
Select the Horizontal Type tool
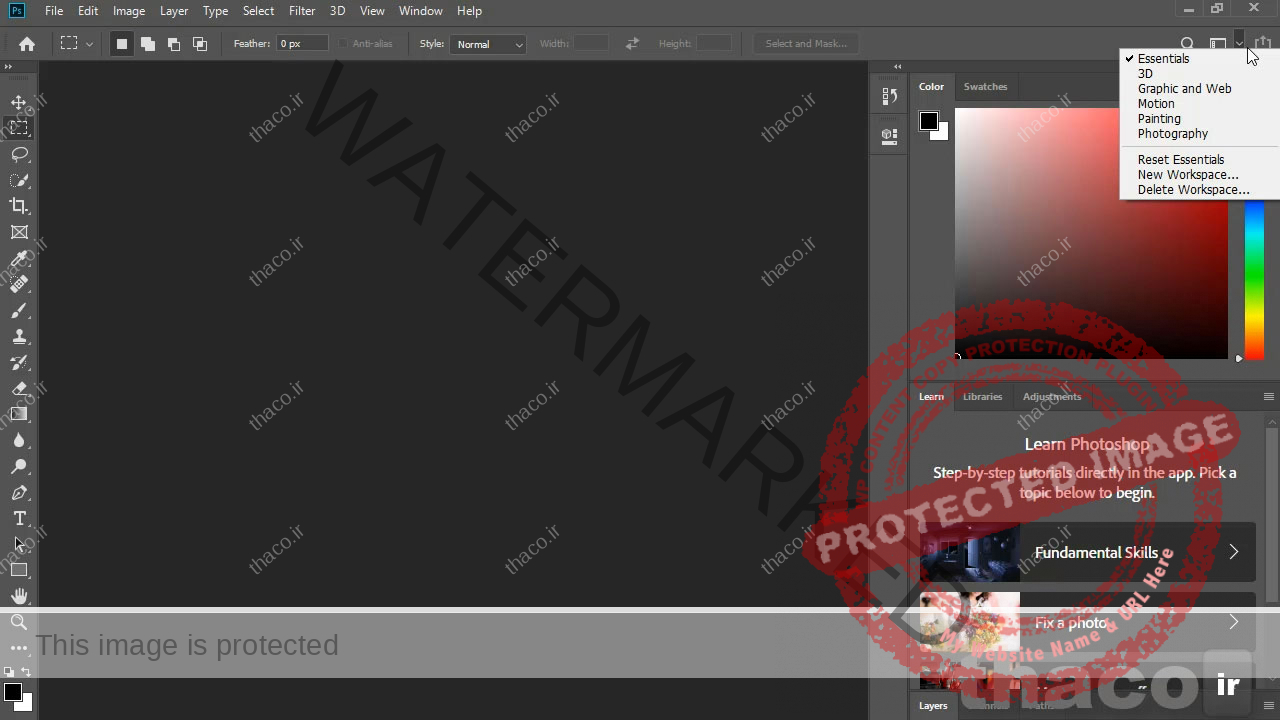tap(19, 518)
